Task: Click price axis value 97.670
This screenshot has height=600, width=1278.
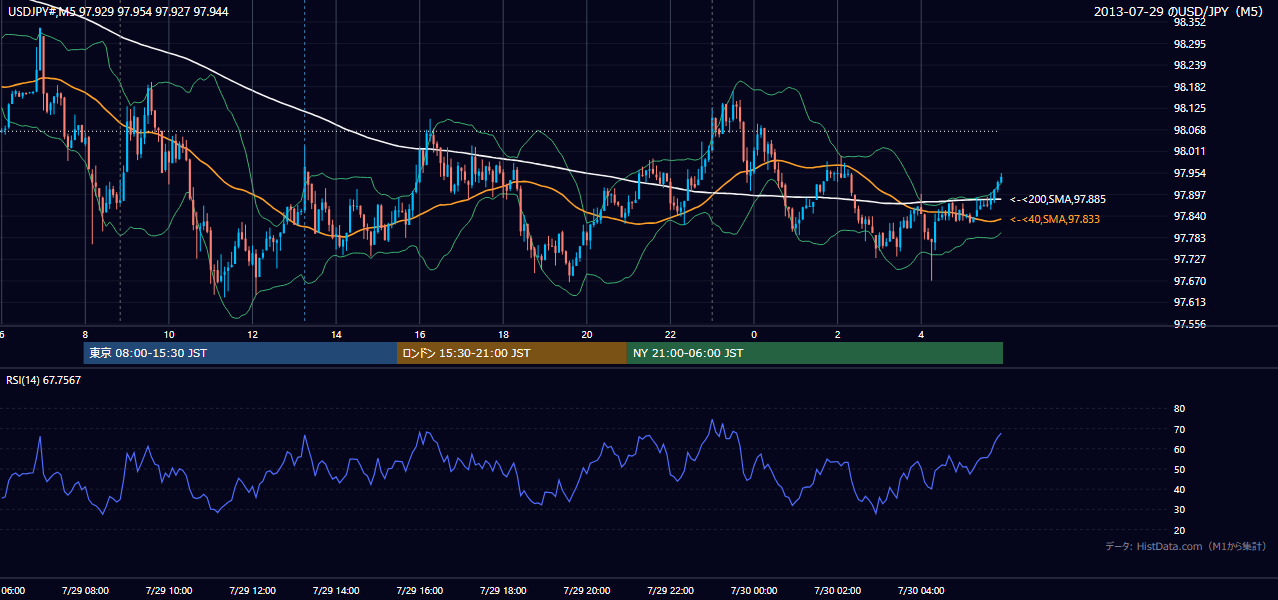Action: click(1190, 280)
